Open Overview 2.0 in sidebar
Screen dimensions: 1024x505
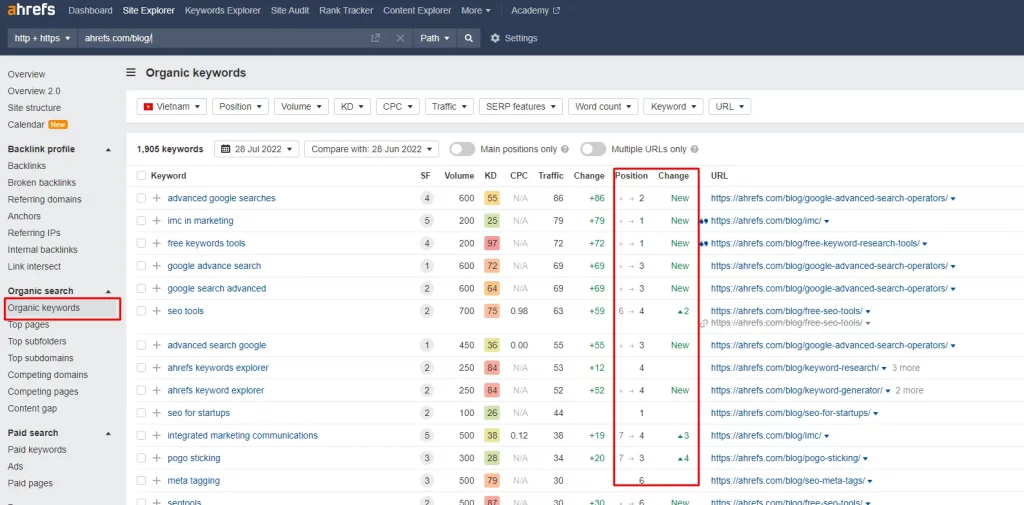[34, 91]
